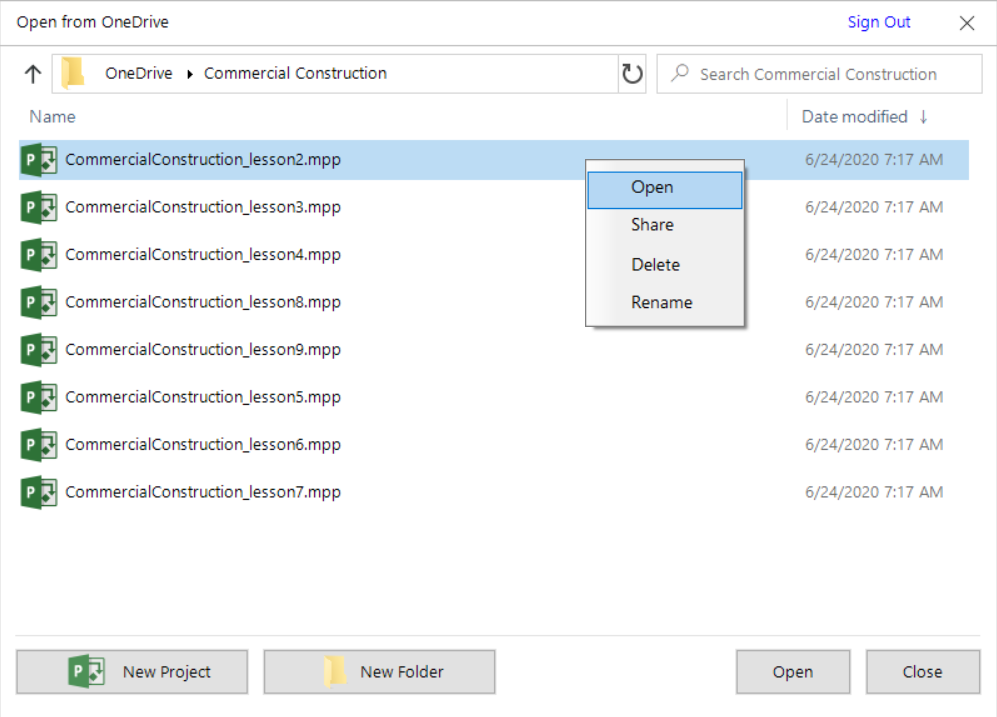
Task: Select Rename in the context menu
Action: (x=661, y=303)
